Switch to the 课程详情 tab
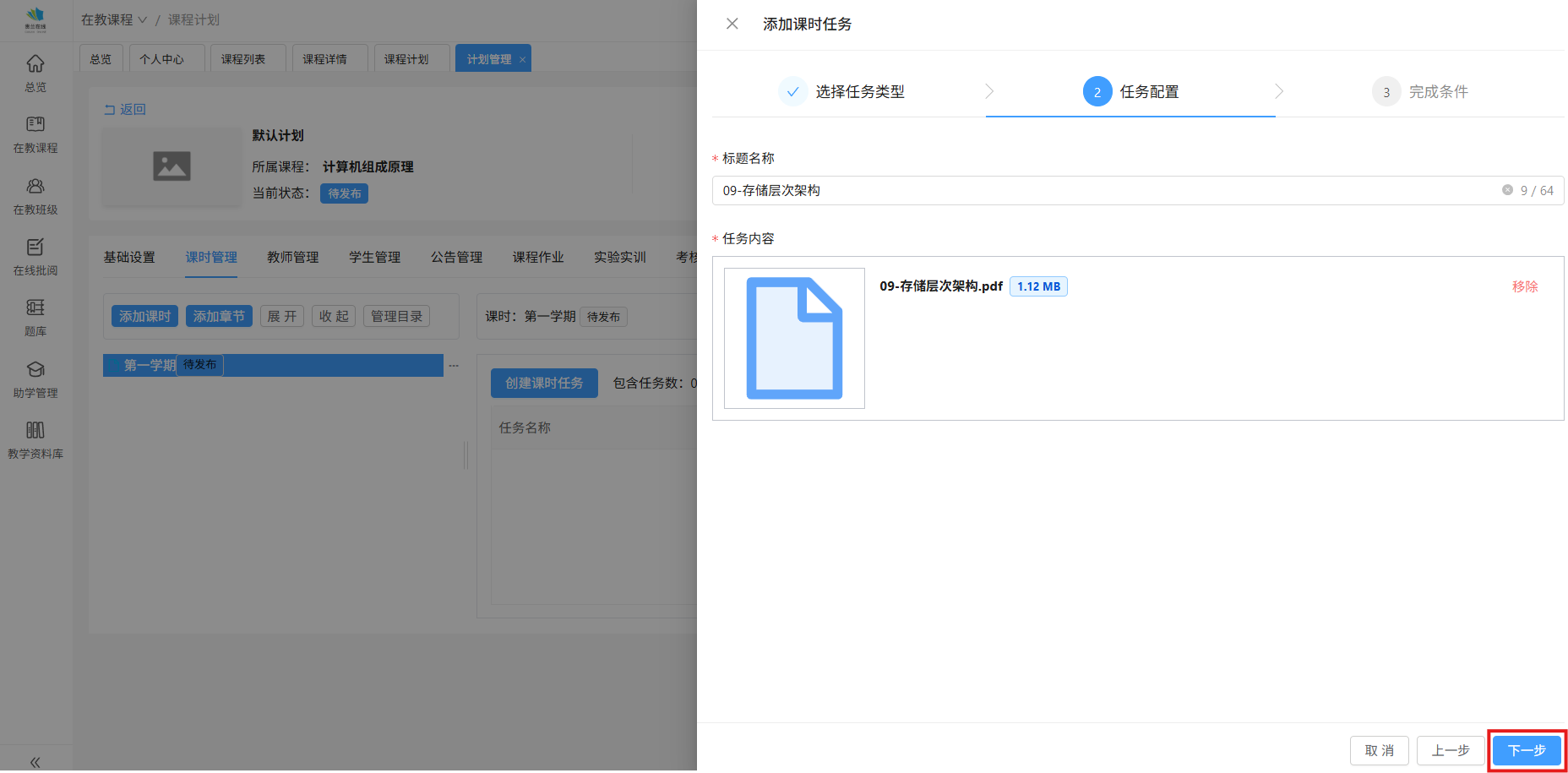 [325, 59]
